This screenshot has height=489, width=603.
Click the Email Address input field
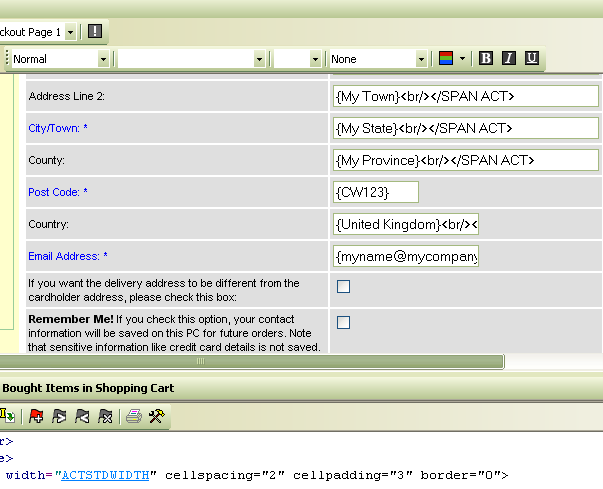tap(406, 257)
